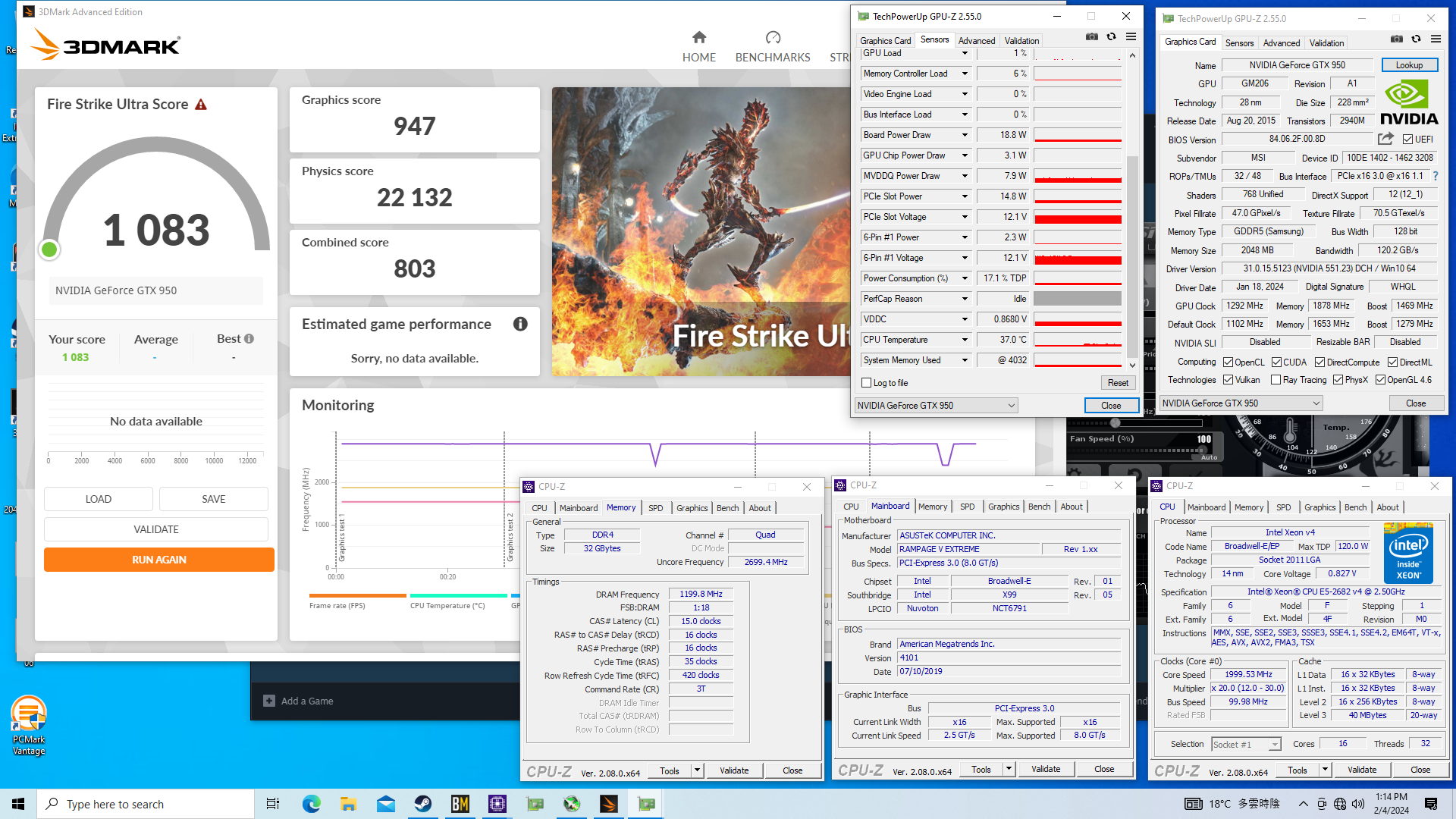Screen dimensions: 1456x819
Task: Toggle the UEFI checkbox in GPU-Z
Action: click(x=1407, y=140)
